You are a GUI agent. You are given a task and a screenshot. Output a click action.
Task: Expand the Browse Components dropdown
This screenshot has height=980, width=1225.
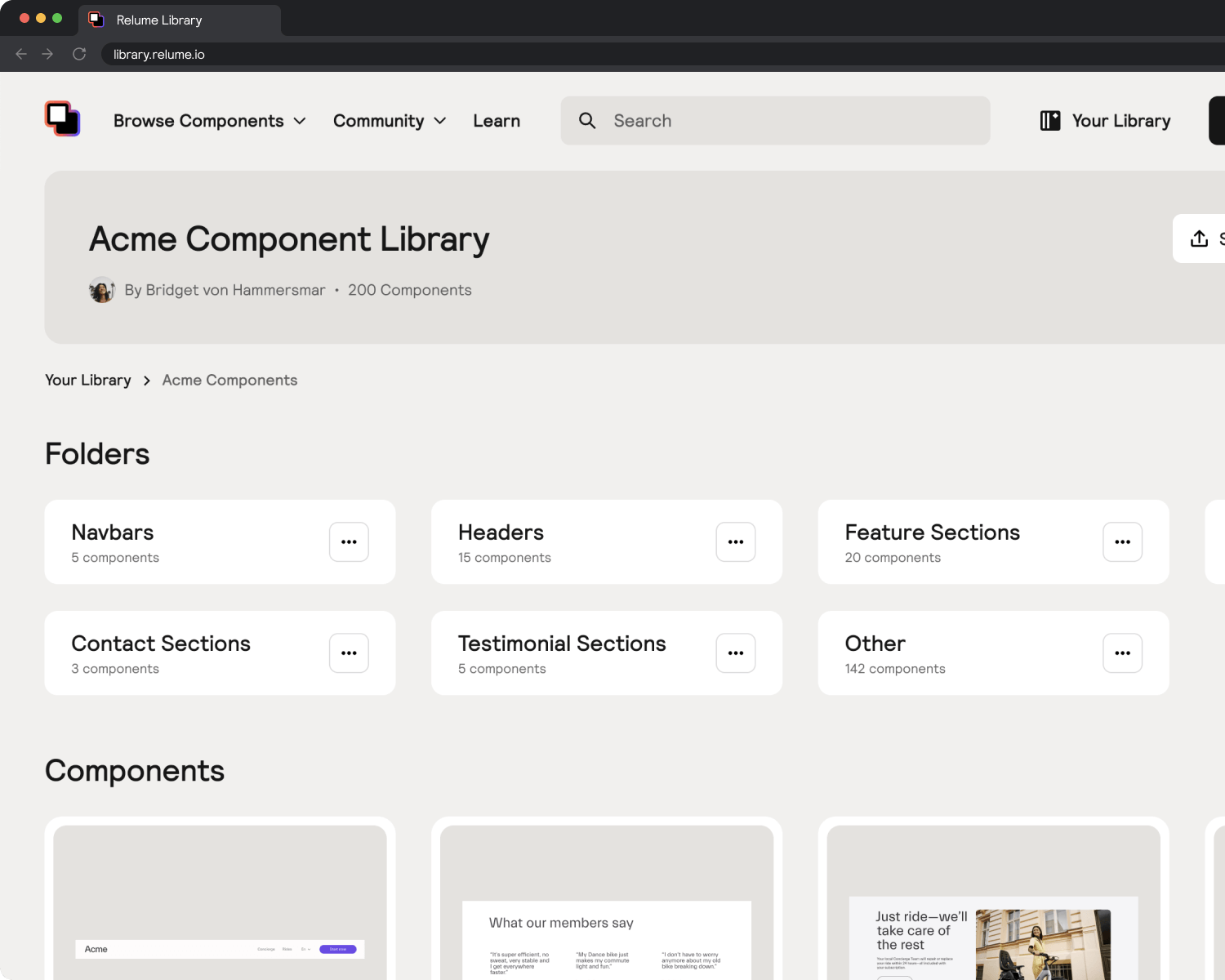(x=209, y=121)
